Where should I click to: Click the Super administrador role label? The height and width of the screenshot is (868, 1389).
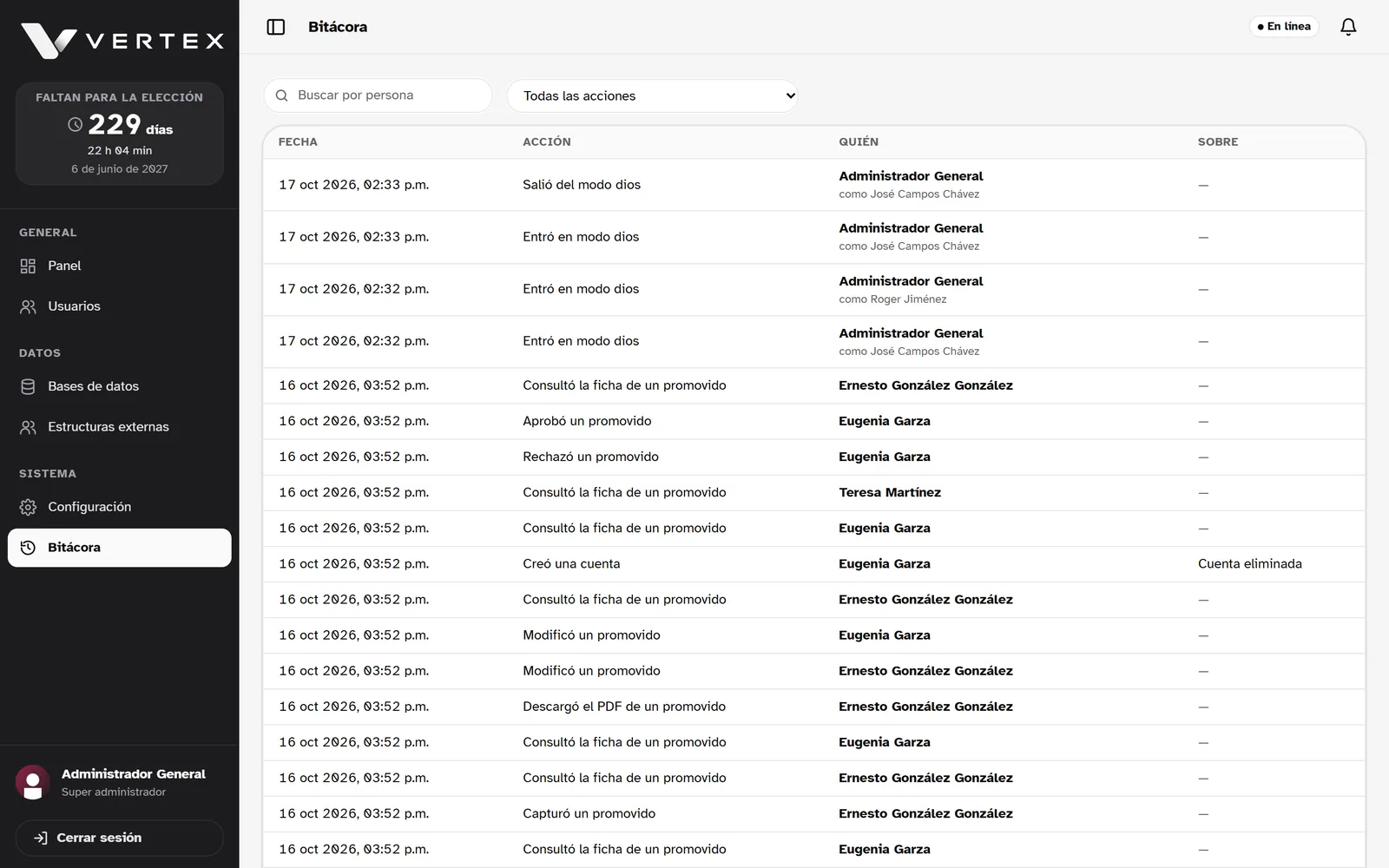pyautogui.click(x=114, y=792)
